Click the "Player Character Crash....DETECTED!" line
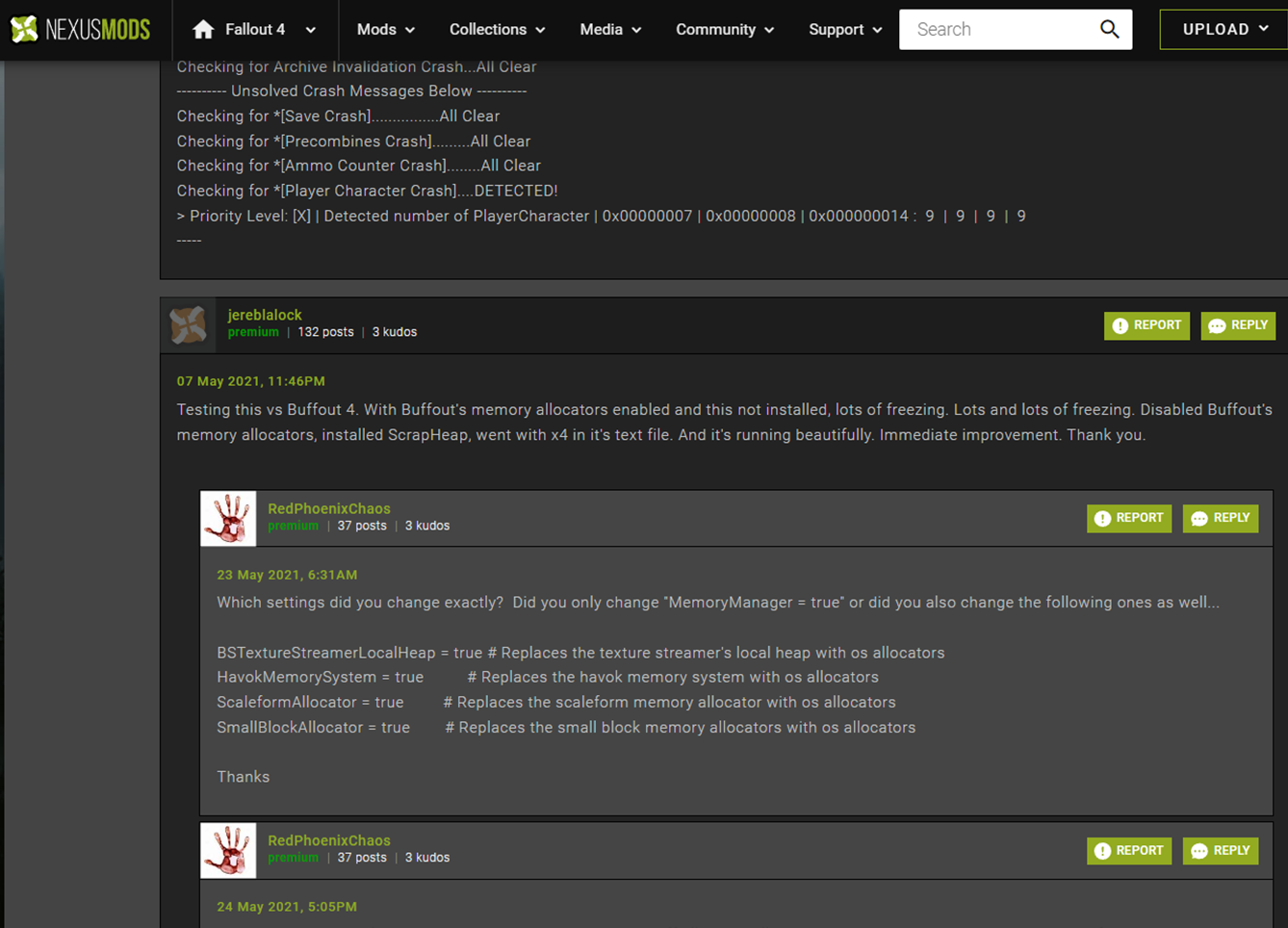The height and width of the screenshot is (928, 1288). (x=367, y=191)
